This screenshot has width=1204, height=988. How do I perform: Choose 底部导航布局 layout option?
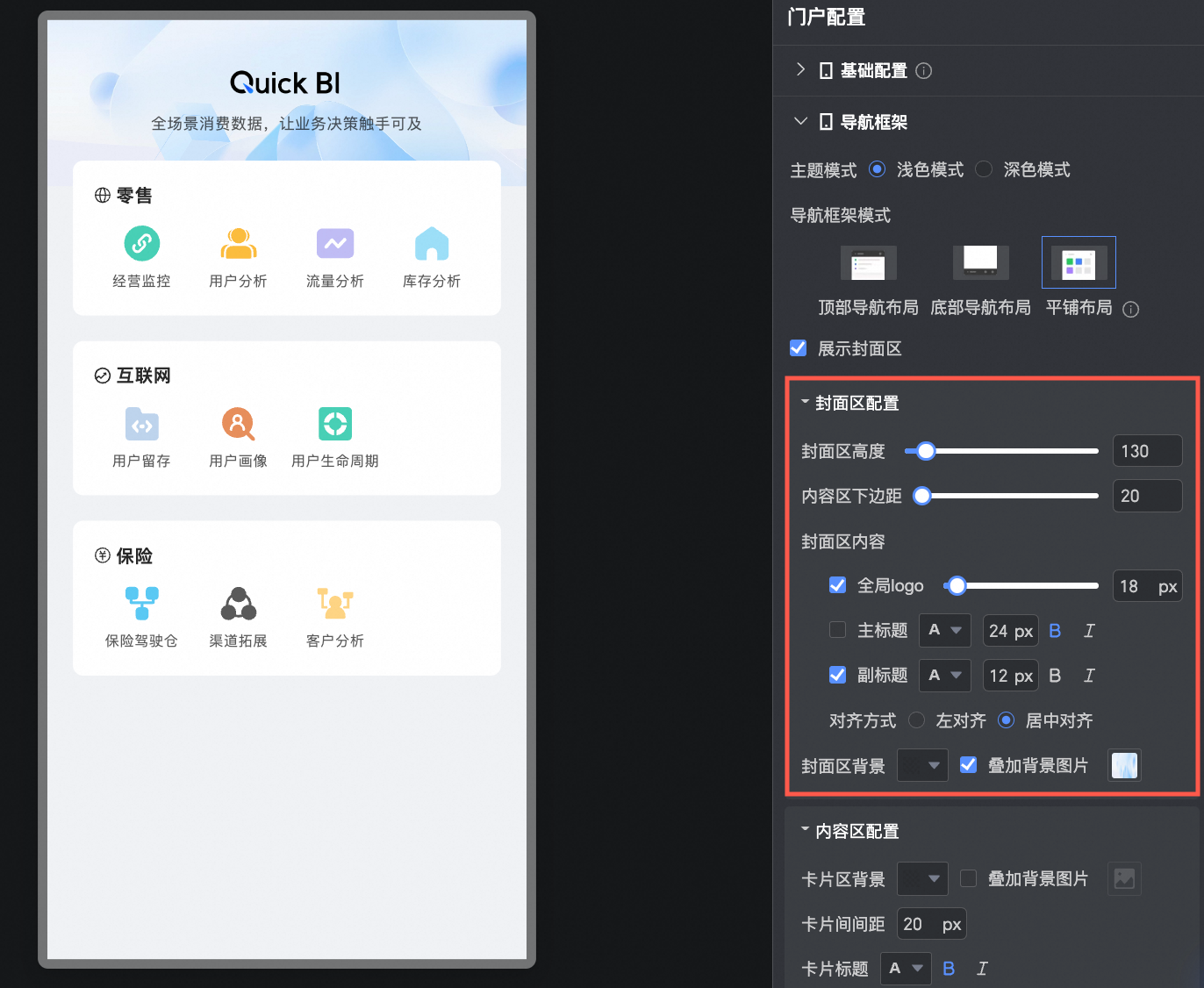(980, 263)
